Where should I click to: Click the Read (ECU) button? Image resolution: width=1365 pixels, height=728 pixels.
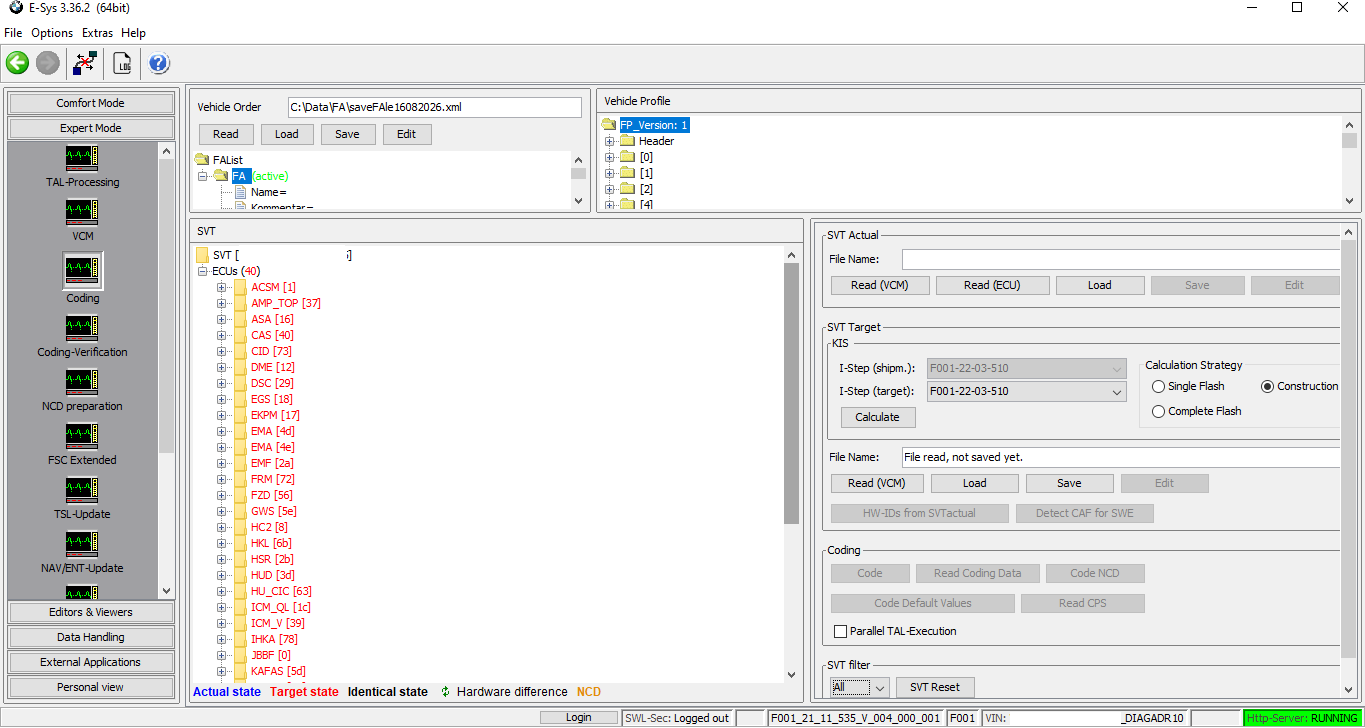992,285
